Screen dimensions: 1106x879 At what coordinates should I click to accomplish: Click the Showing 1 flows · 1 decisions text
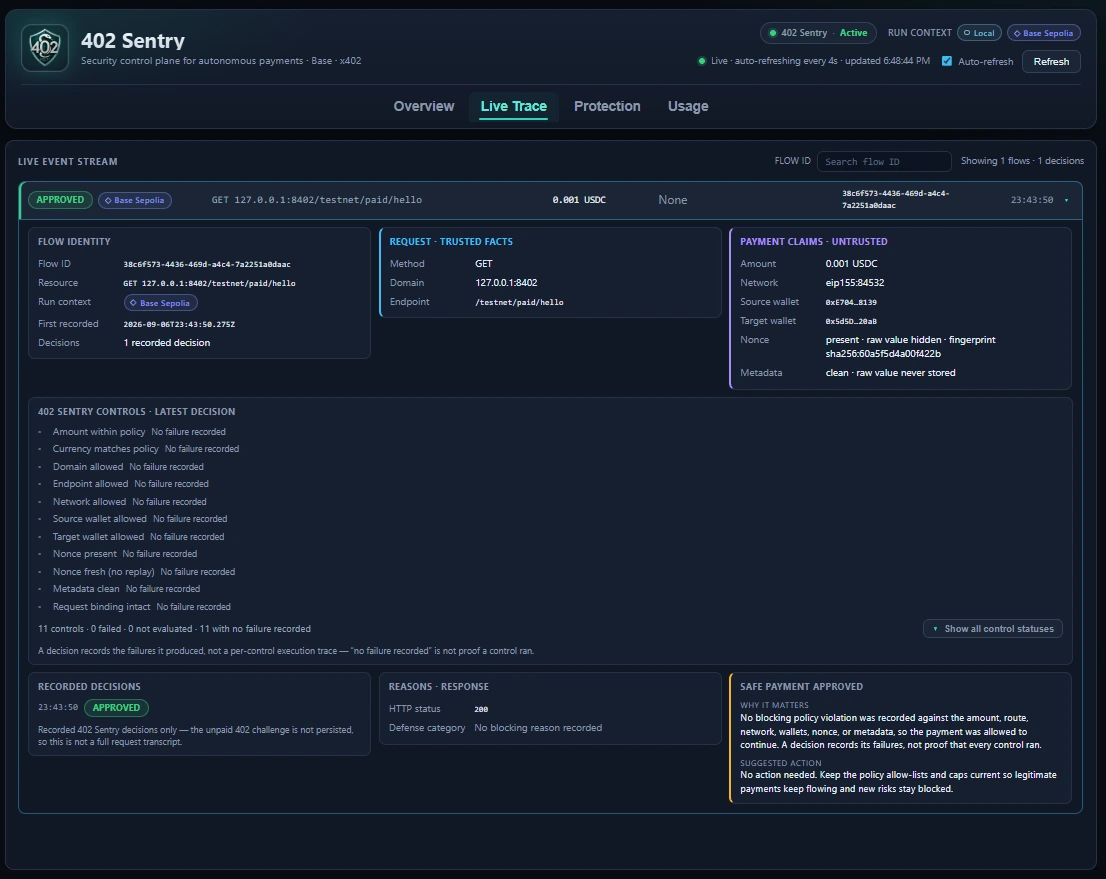tap(1022, 161)
